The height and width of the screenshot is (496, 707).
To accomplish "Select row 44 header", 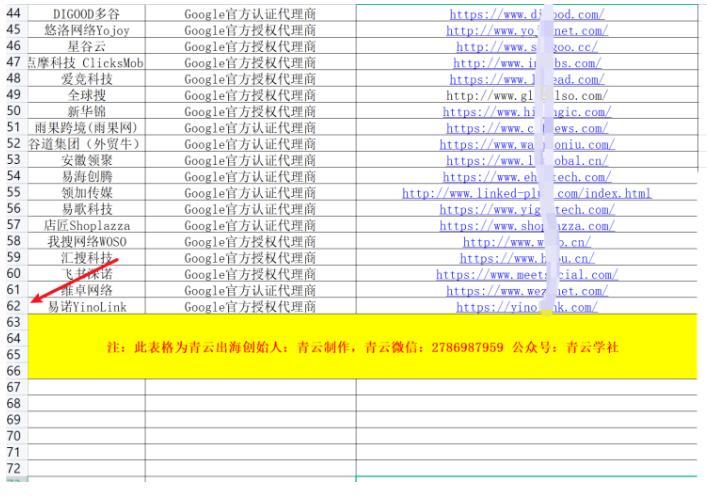I will pyautogui.click(x=13, y=14).
